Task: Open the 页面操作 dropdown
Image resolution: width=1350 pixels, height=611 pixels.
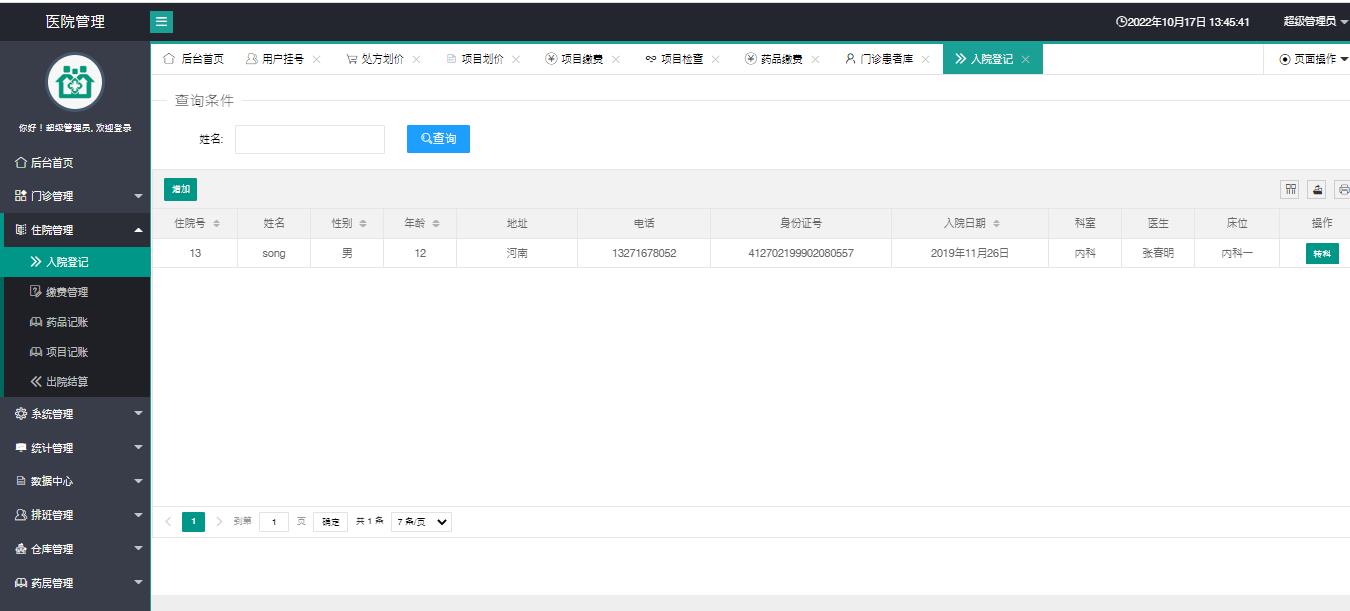Action: click(1314, 59)
